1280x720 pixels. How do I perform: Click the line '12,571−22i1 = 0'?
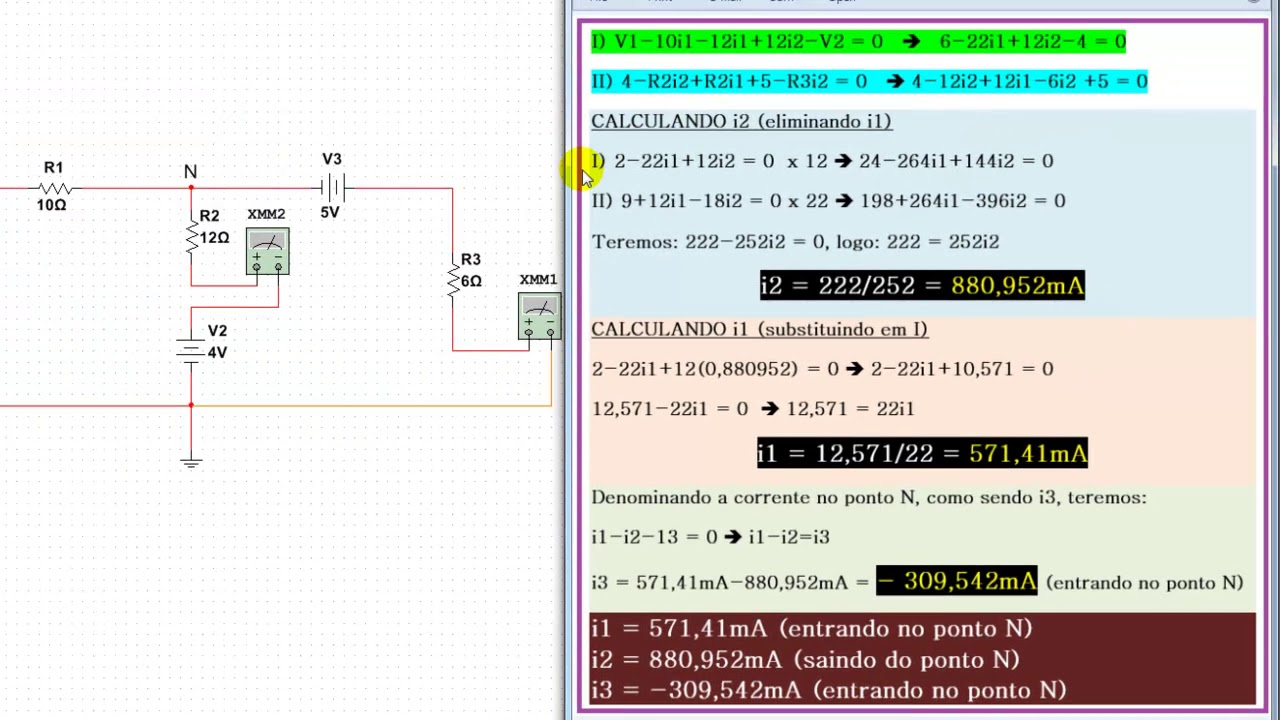(669, 409)
